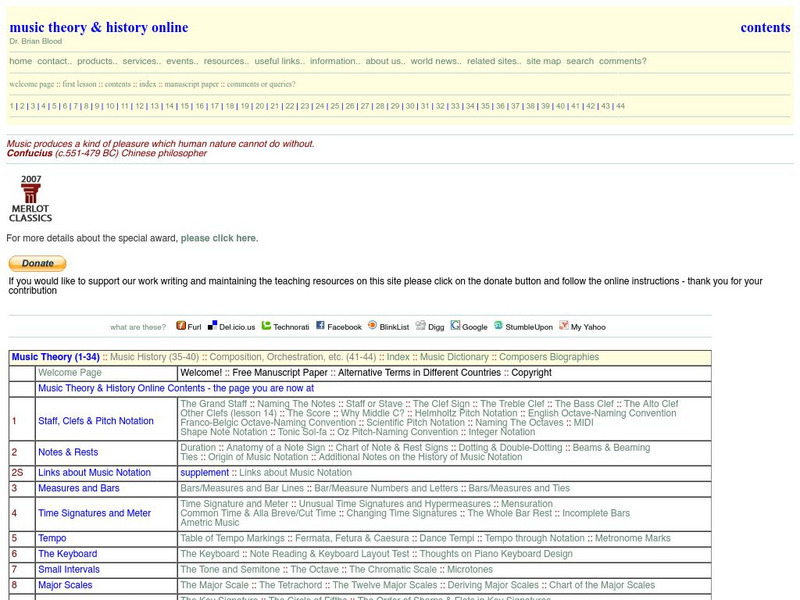
Task: Open 'Links about Music Notation' lesson 2S
Action: tap(94, 472)
